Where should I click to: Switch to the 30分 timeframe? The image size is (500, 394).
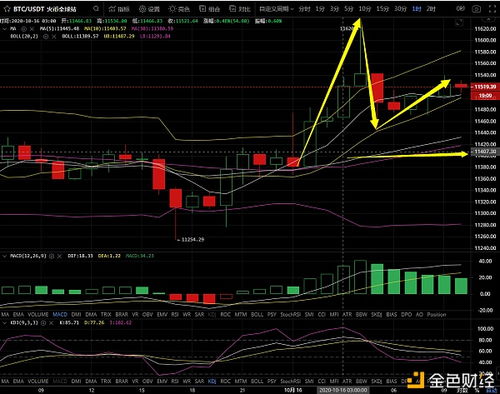tap(400, 9)
